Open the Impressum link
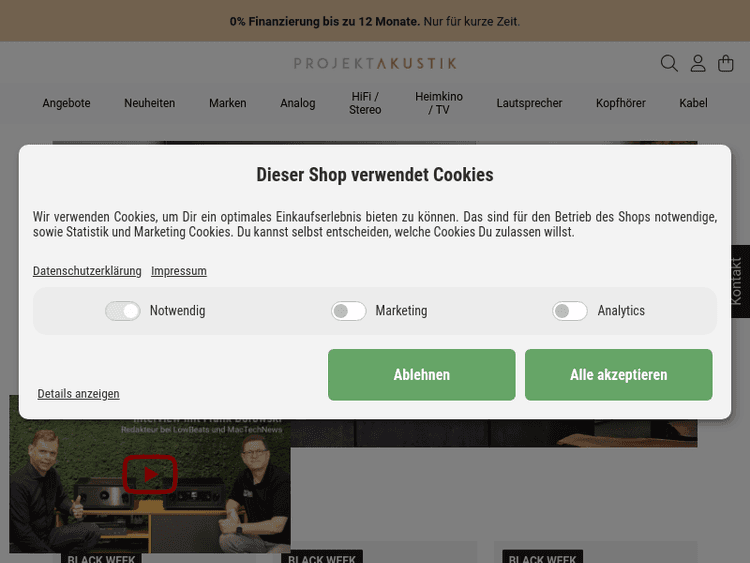Screen dimensions: 750x563 (179, 271)
